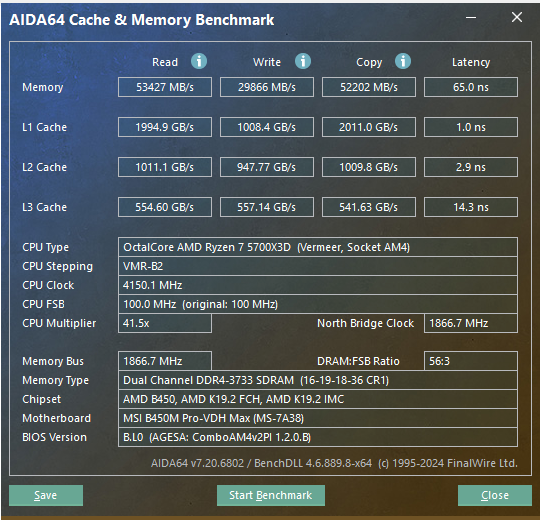Click the L3 Cache Copy value 541.63 GB/s

[368, 207]
